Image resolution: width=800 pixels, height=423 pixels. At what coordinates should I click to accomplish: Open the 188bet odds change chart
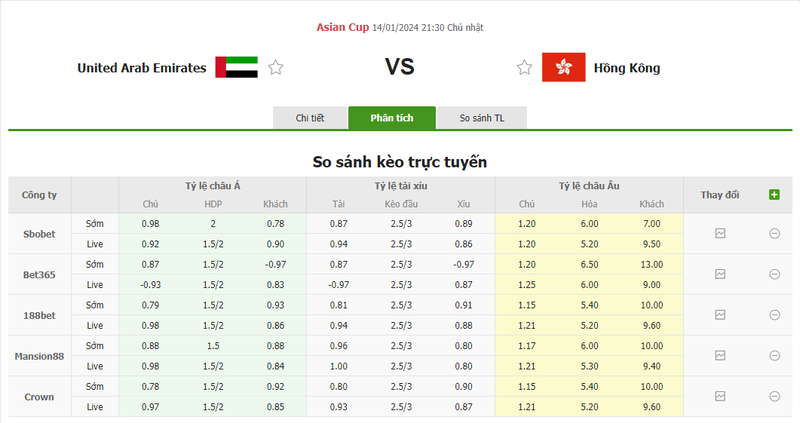click(720, 315)
